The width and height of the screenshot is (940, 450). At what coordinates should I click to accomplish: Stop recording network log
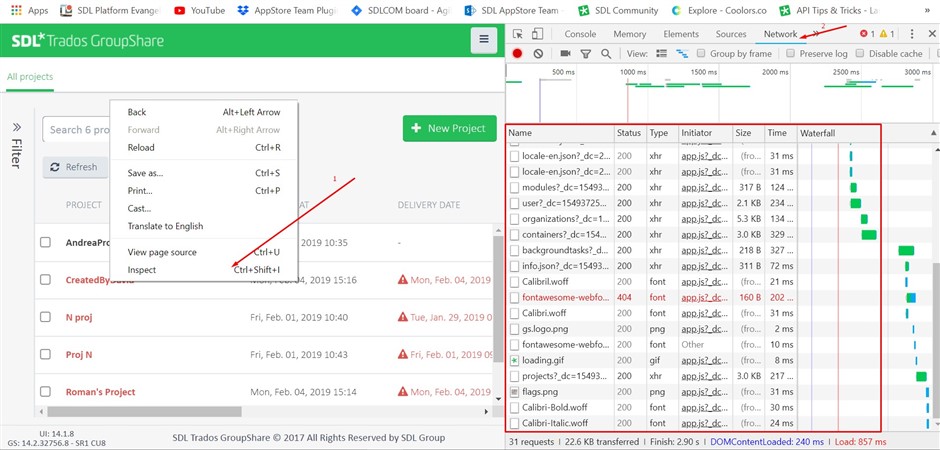[x=517, y=53]
